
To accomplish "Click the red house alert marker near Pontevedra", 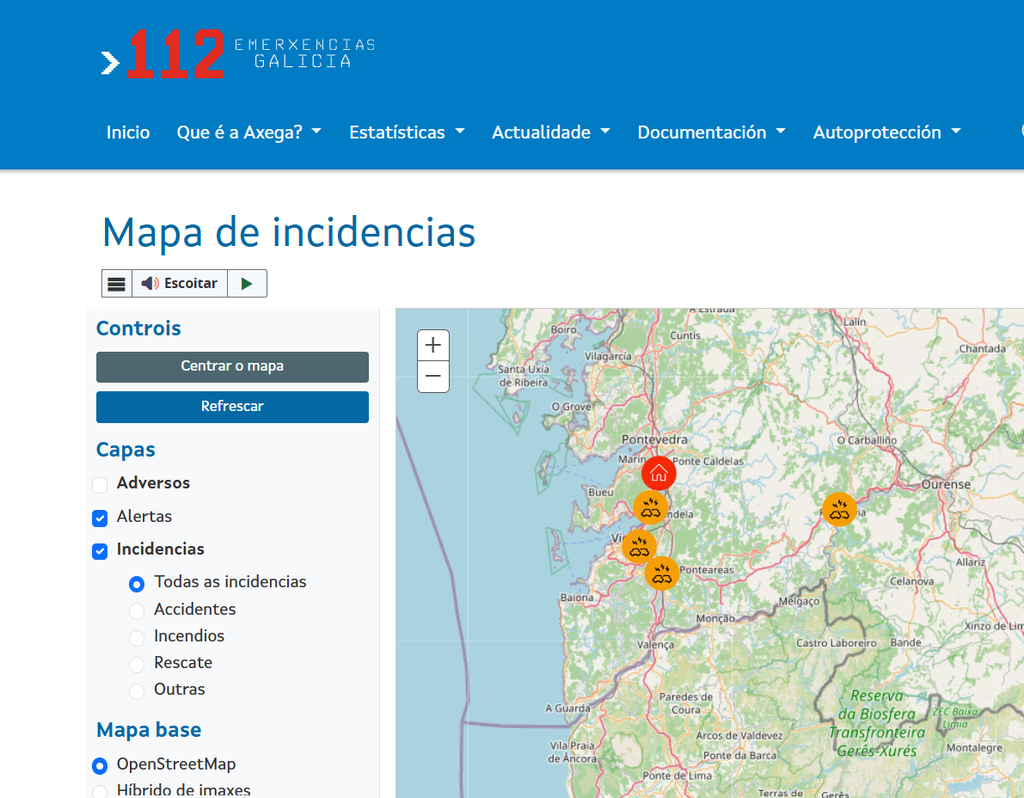I will 658,473.
